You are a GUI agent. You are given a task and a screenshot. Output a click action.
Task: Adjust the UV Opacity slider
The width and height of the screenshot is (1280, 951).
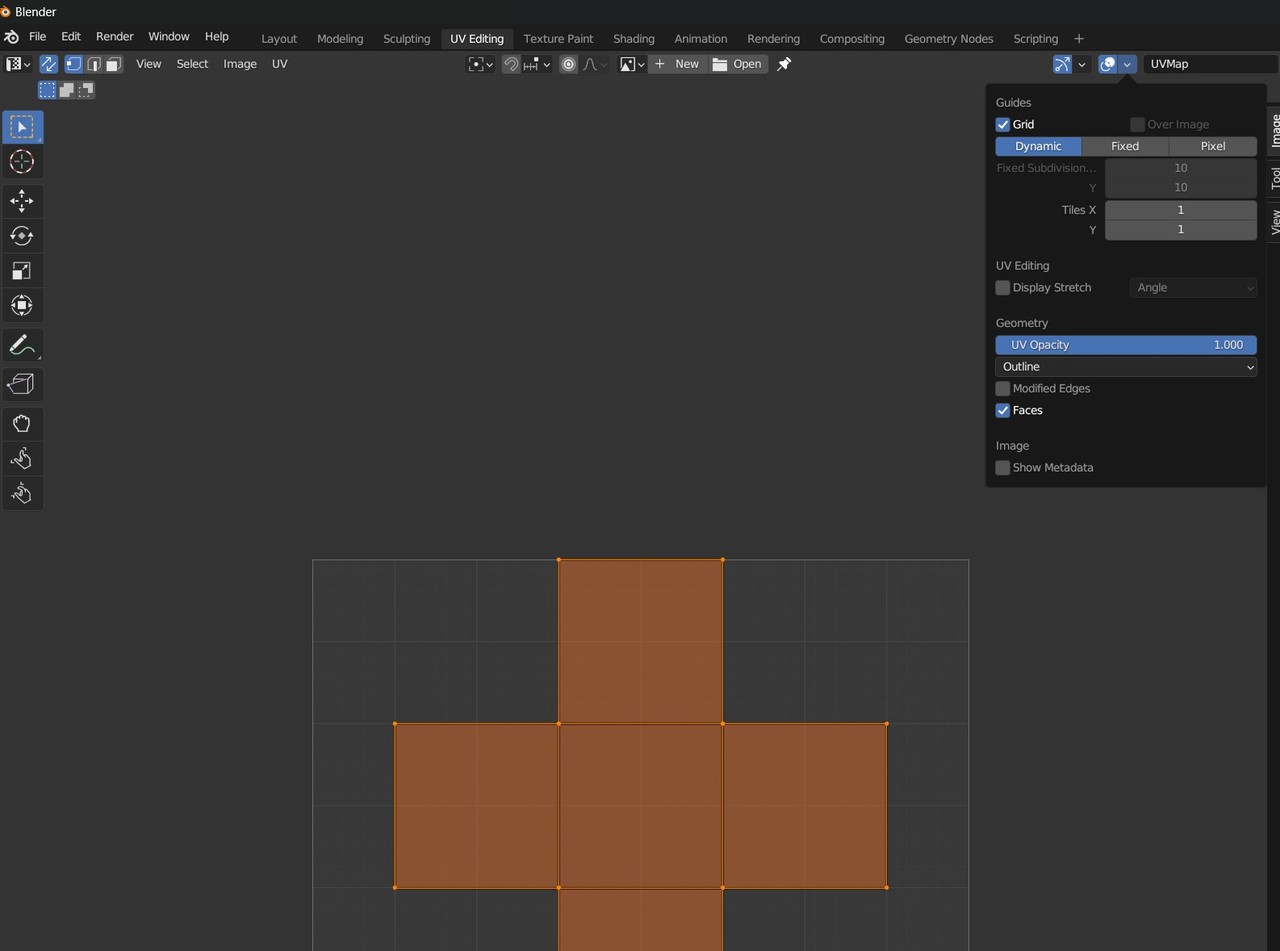(1126, 345)
